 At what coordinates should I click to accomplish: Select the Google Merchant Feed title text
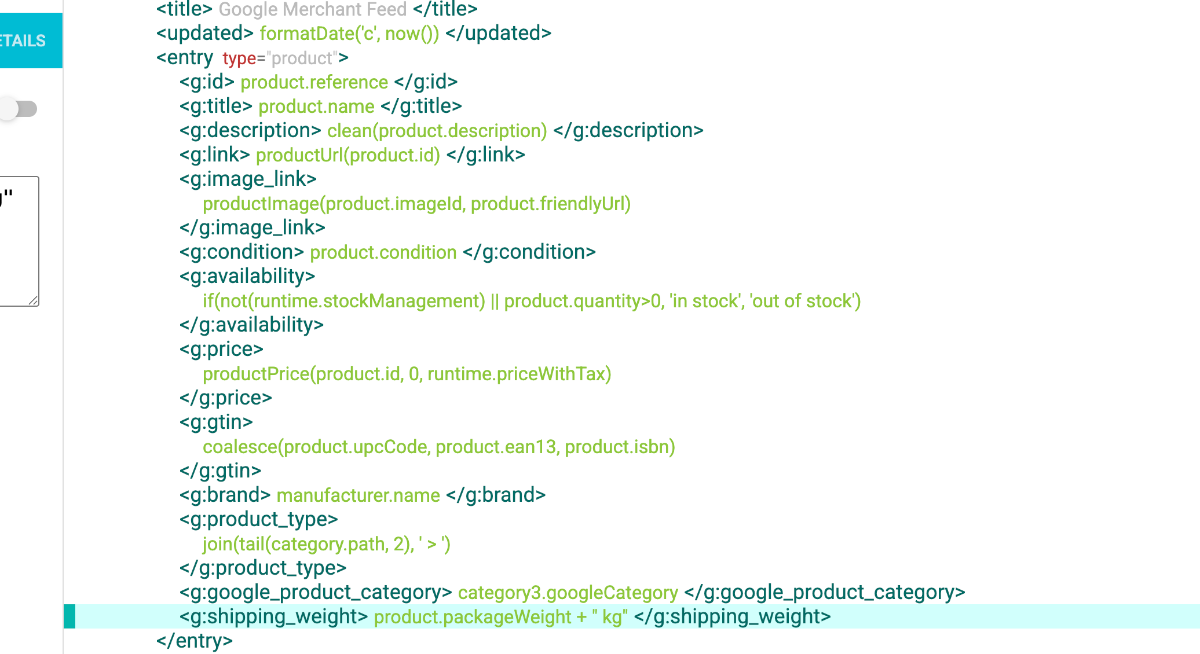tap(313, 10)
